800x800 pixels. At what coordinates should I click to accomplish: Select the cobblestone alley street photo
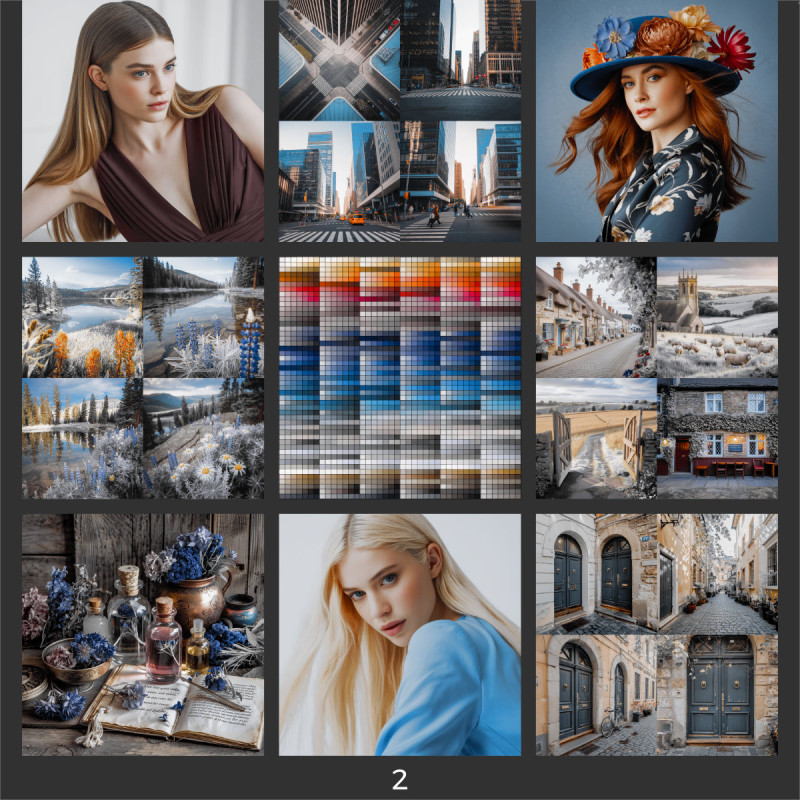[717, 574]
